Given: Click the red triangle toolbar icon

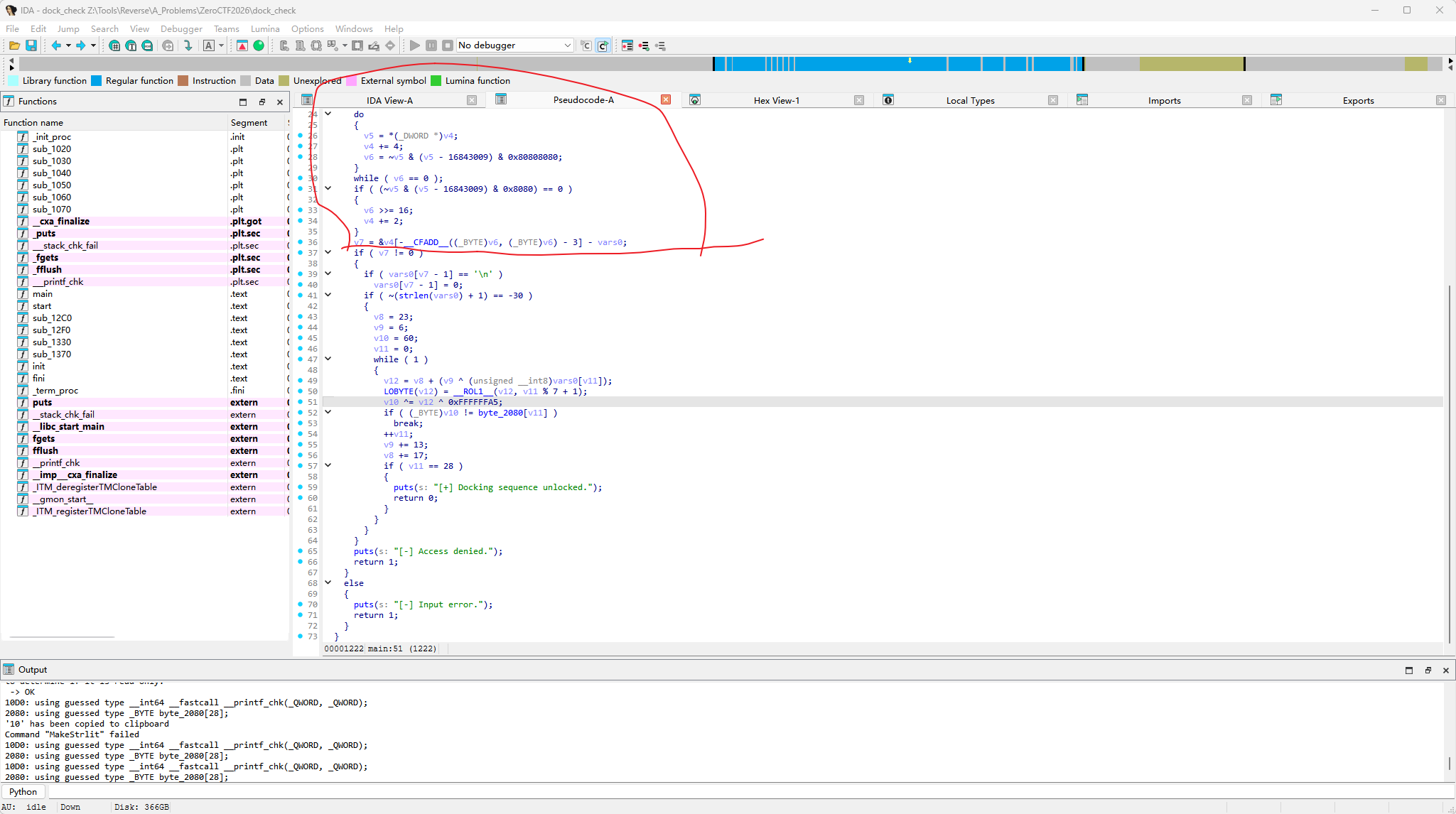Looking at the screenshot, I should click(x=242, y=45).
